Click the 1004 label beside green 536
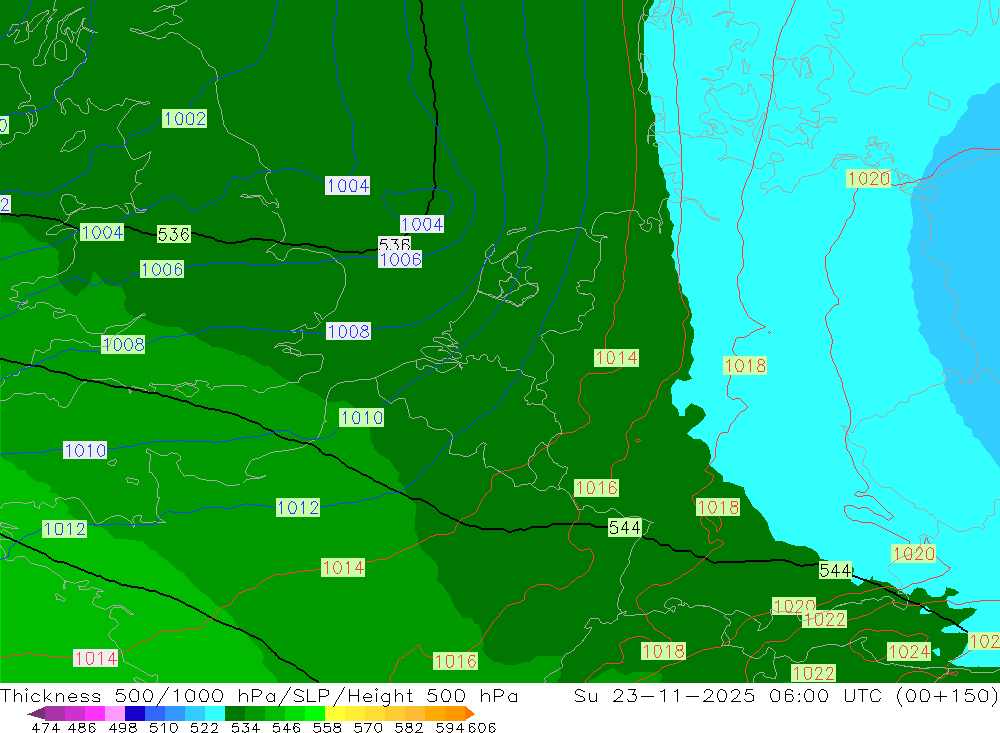Viewport: 1000px width, 733px height. coord(102,232)
